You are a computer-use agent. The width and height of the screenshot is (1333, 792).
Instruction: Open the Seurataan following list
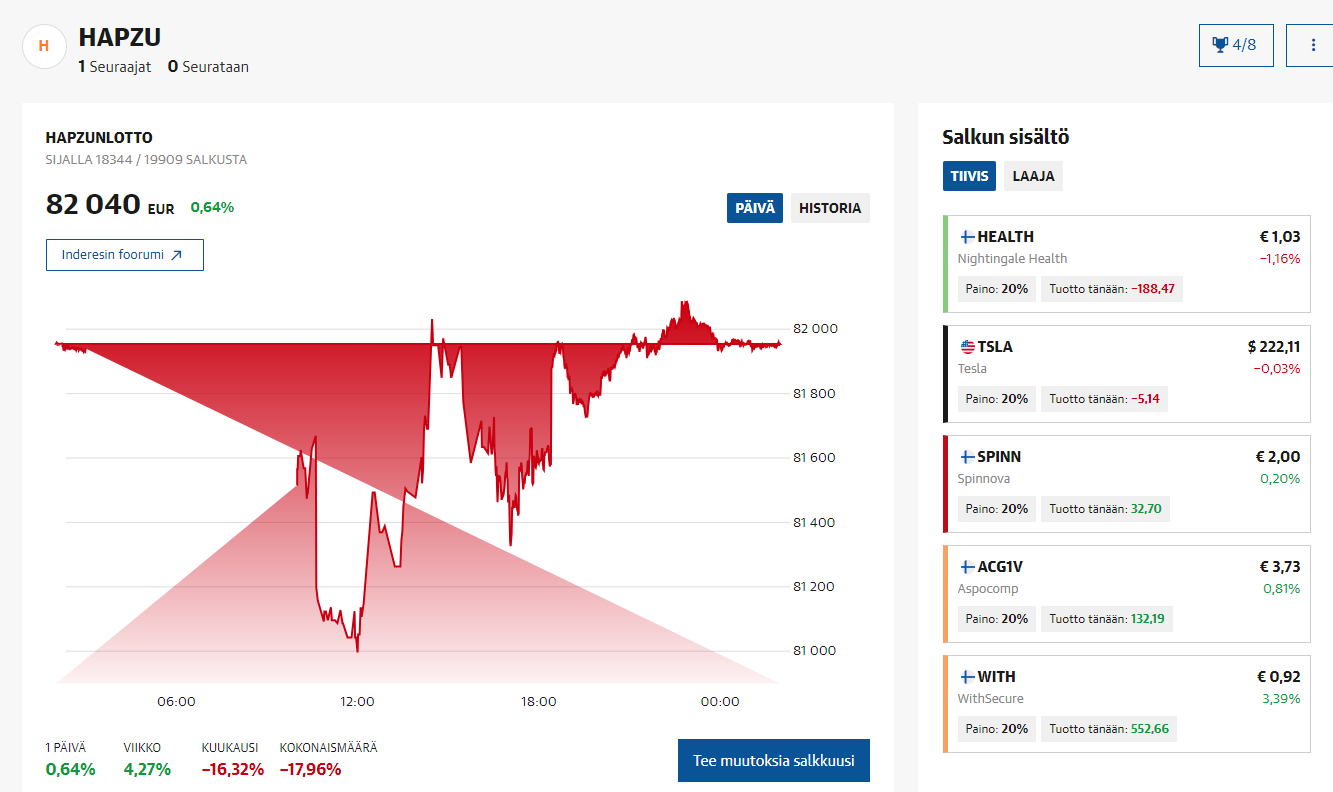click(x=208, y=67)
